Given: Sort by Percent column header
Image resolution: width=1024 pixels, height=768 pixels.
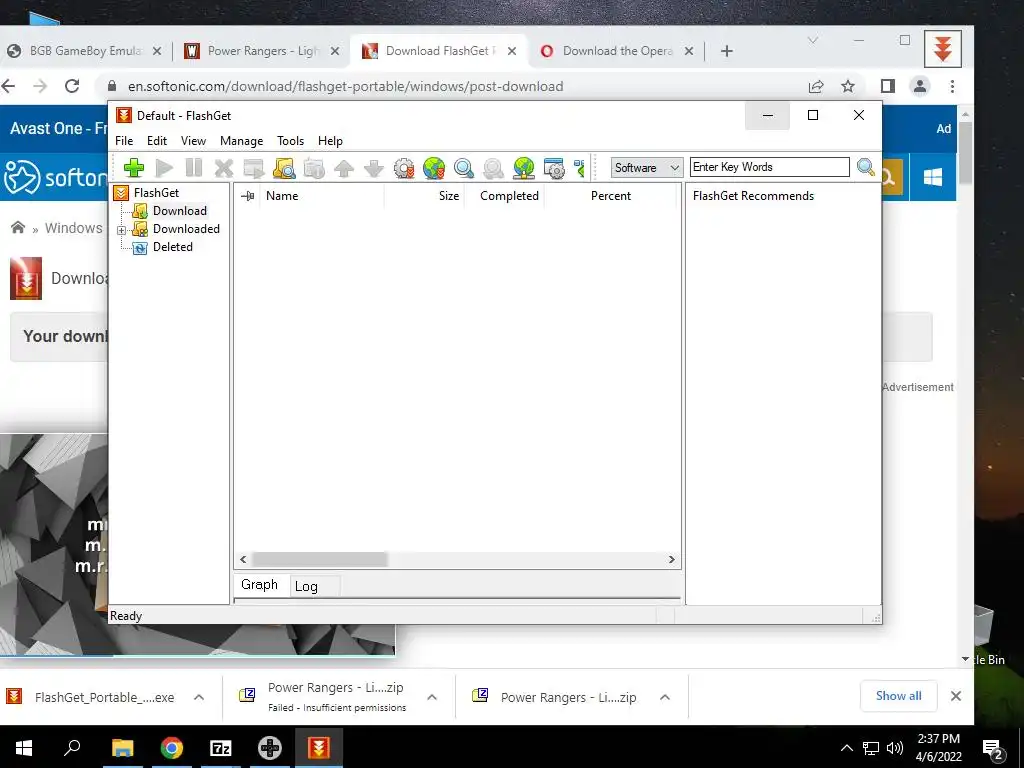Looking at the screenshot, I should click(x=611, y=195).
